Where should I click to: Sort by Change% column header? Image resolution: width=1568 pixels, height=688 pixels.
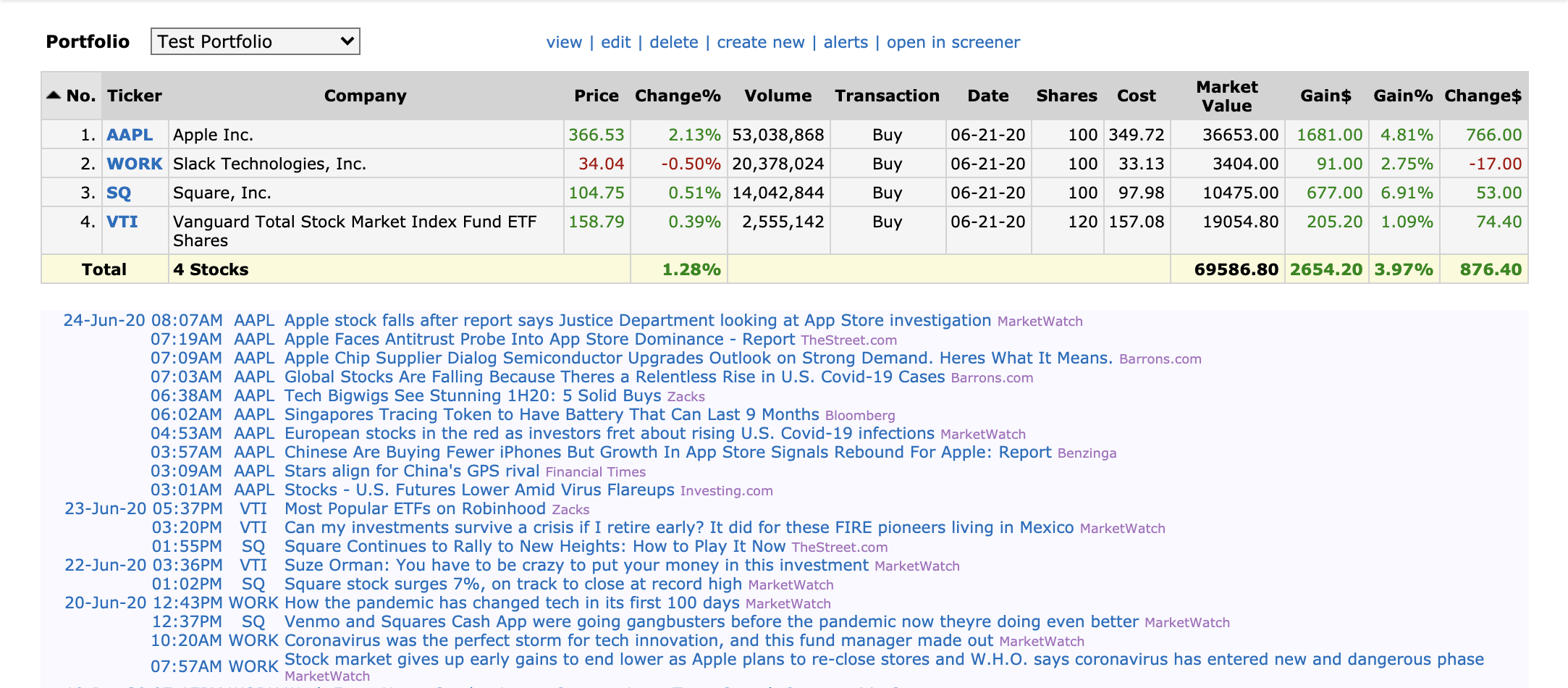click(x=678, y=96)
